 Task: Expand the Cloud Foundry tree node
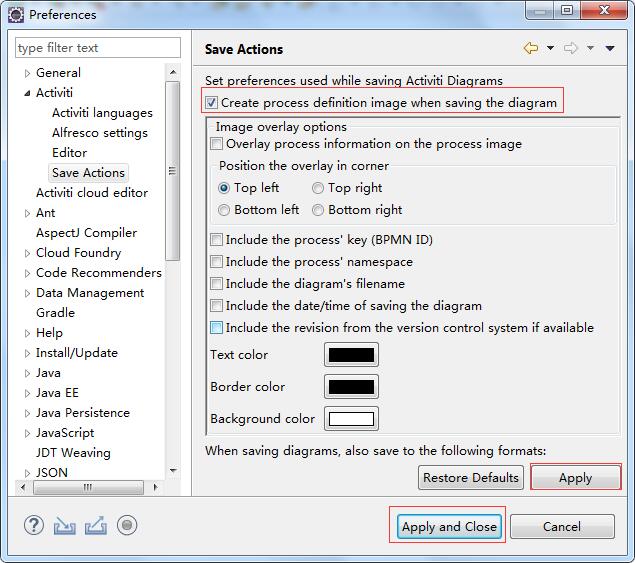tap(27, 253)
